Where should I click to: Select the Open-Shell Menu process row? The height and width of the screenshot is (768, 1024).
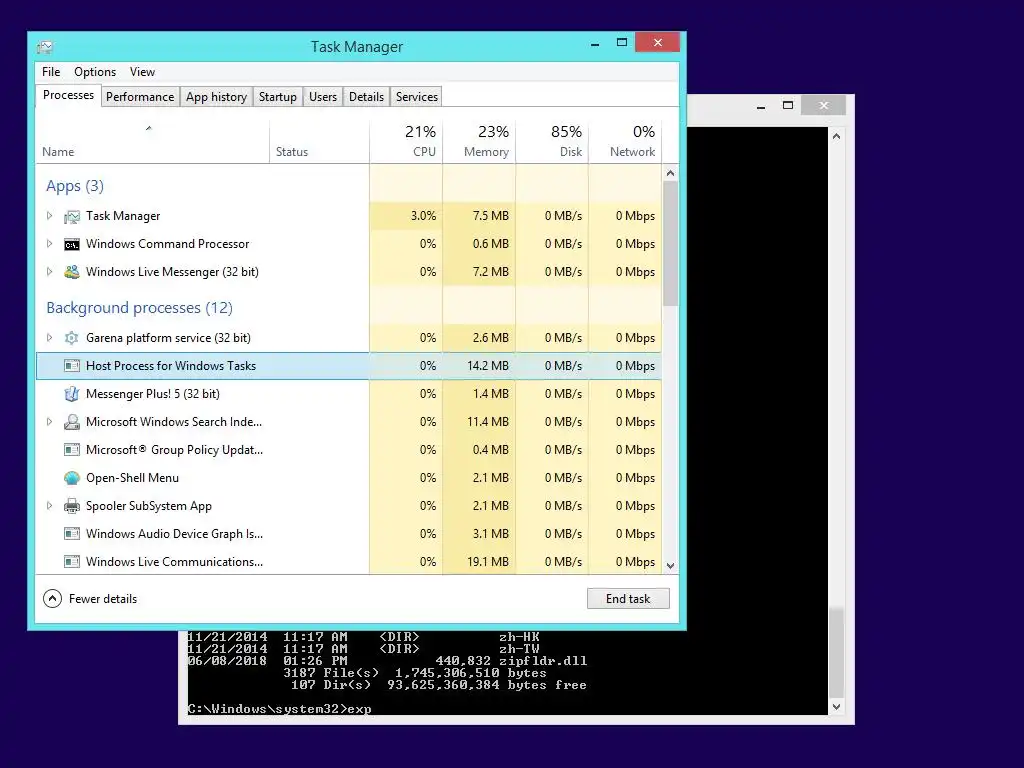pyautogui.click(x=349, y=478)
